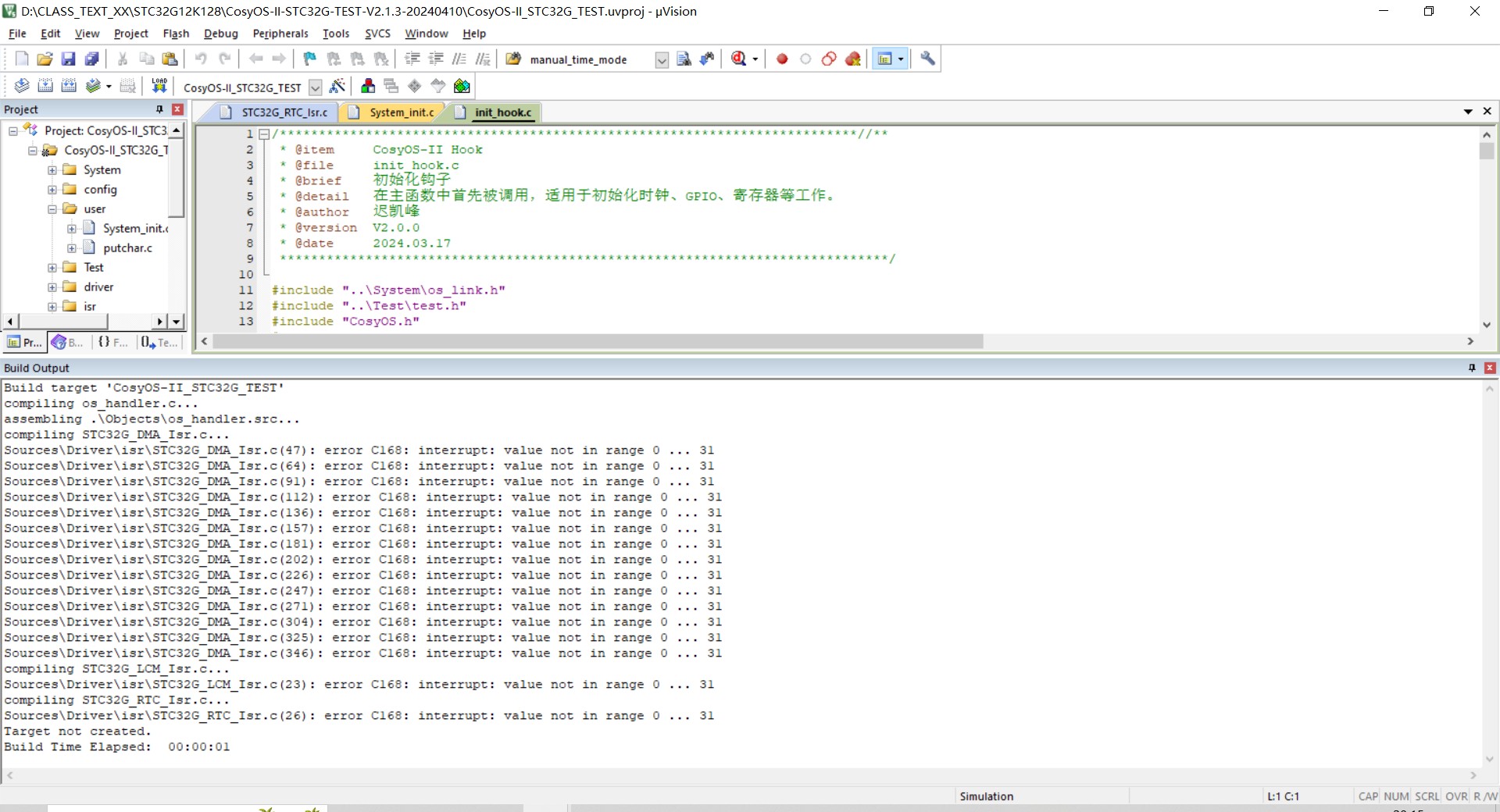Undo the last edit using the toolbar
This screenshot has height=812, width=1500.
[201, 59]
